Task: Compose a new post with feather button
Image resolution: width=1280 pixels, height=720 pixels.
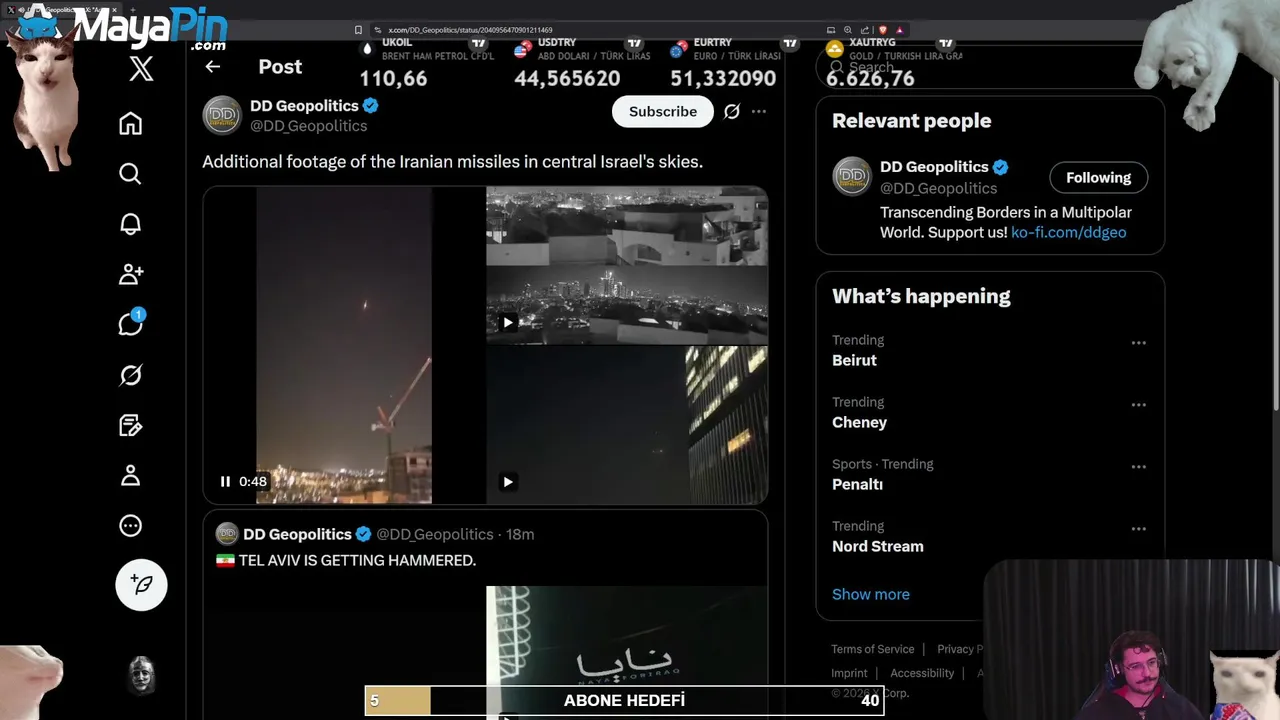Action: (141, 584)
